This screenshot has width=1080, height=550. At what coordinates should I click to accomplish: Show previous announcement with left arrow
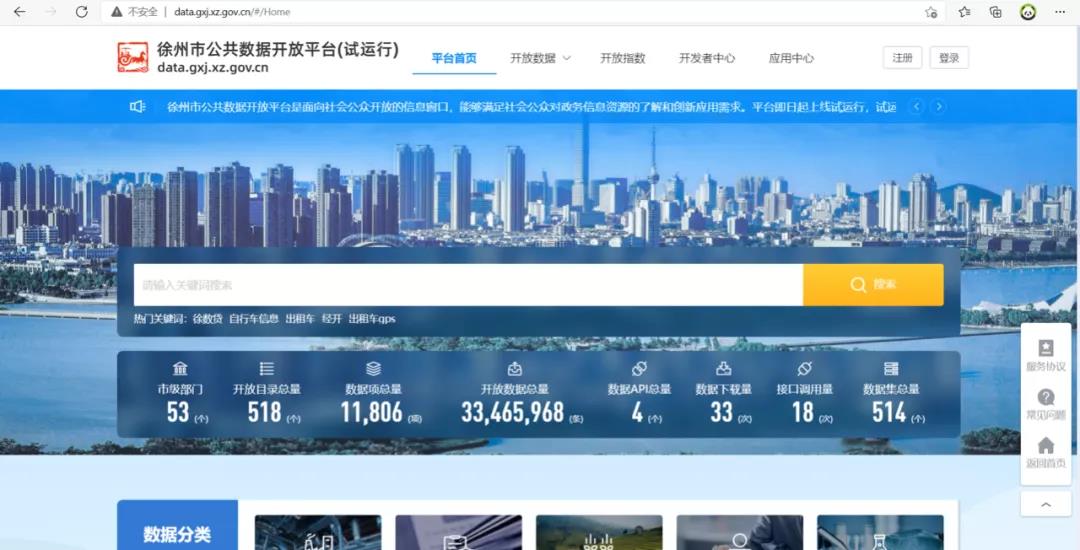(915, 107)
